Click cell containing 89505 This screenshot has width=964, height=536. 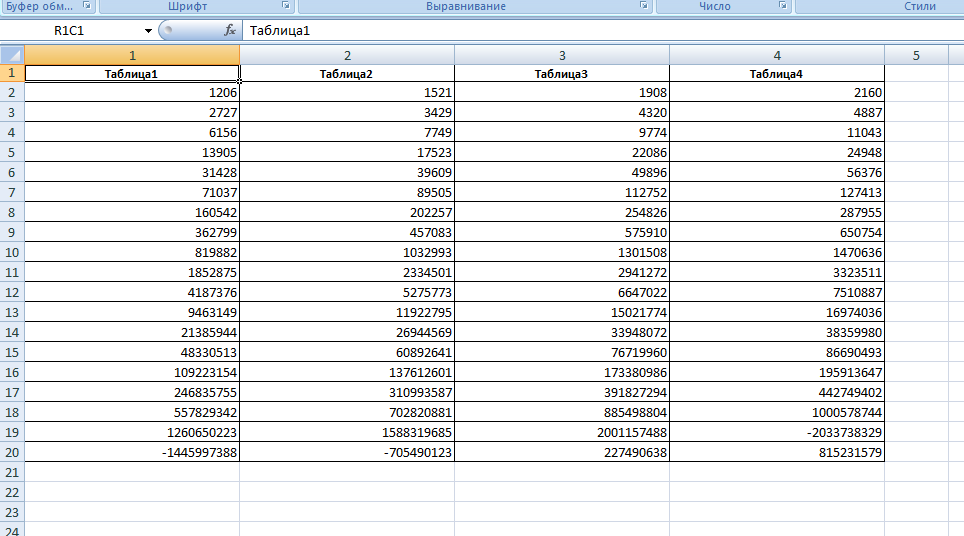point(347,193)
